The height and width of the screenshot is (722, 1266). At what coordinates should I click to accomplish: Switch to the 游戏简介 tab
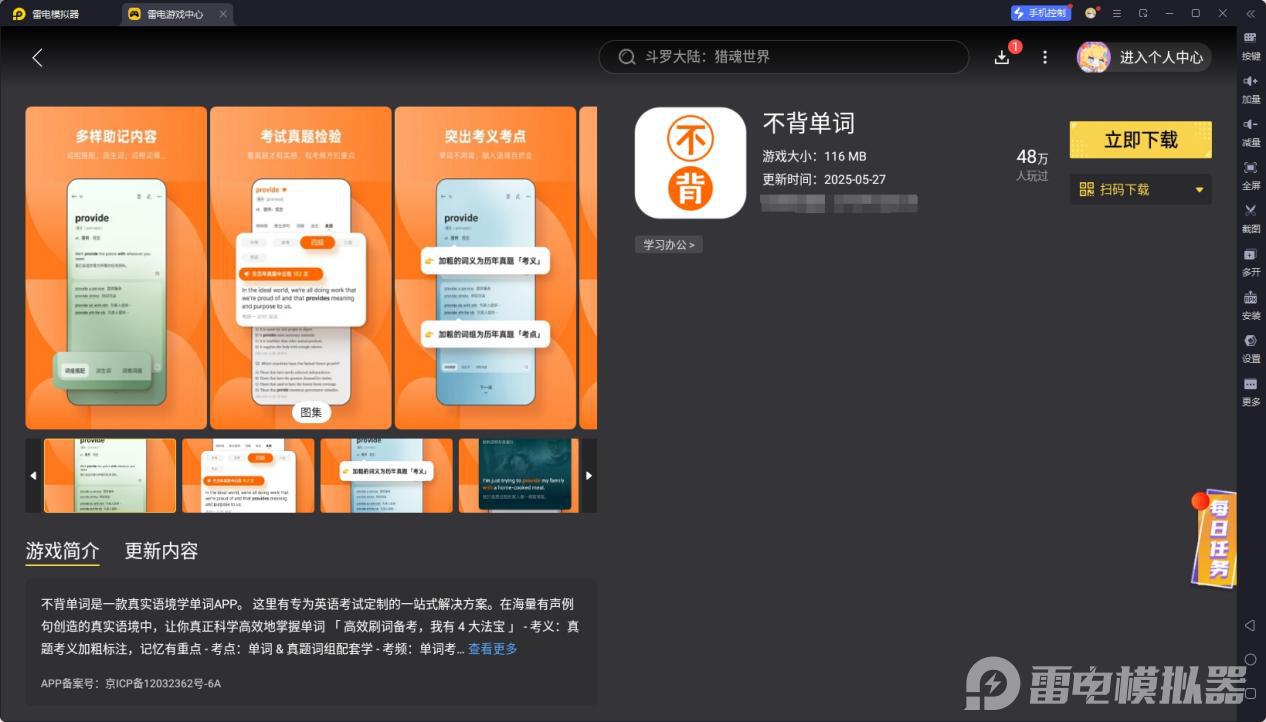(62, 551)
